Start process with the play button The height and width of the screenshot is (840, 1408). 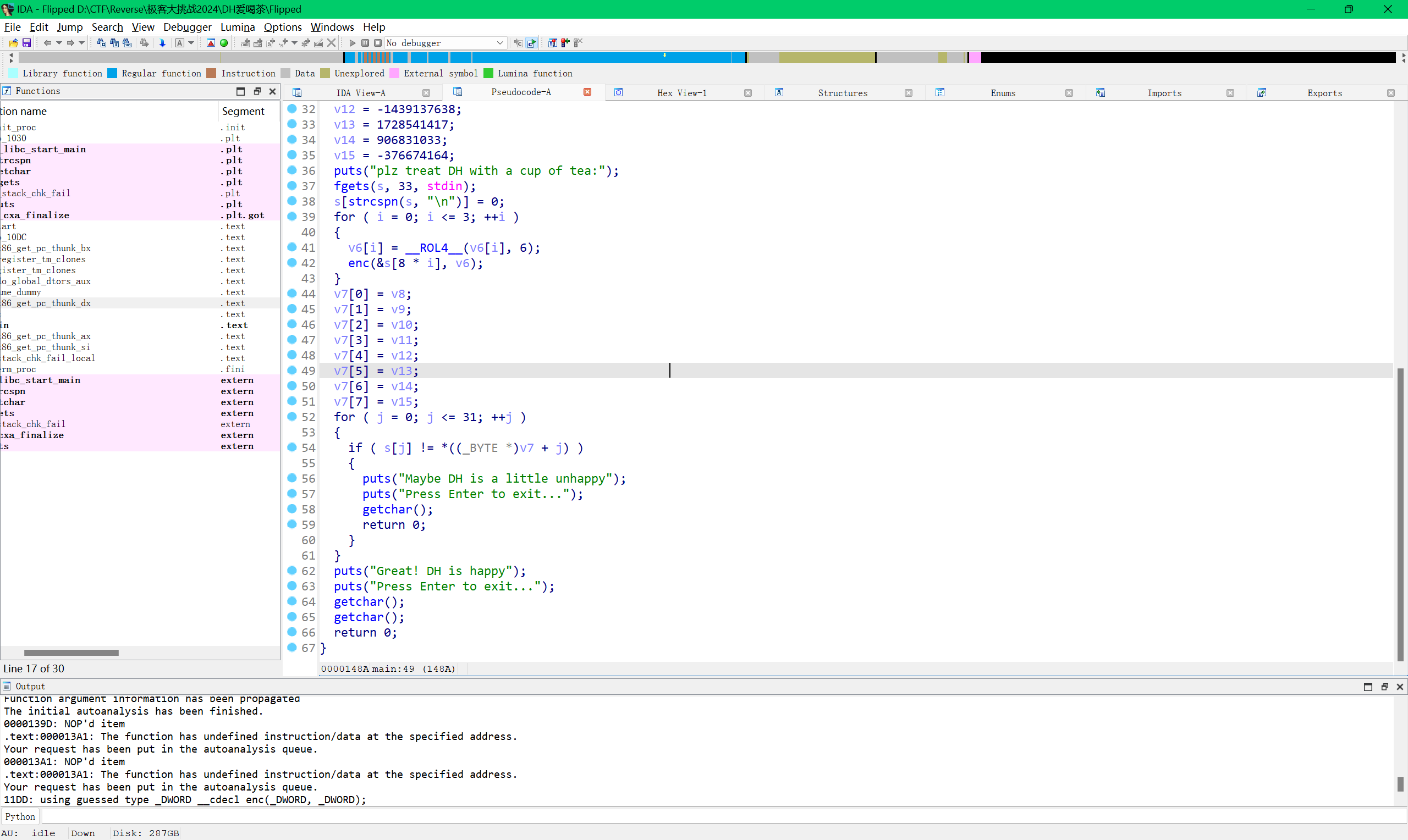coord(352,43)
